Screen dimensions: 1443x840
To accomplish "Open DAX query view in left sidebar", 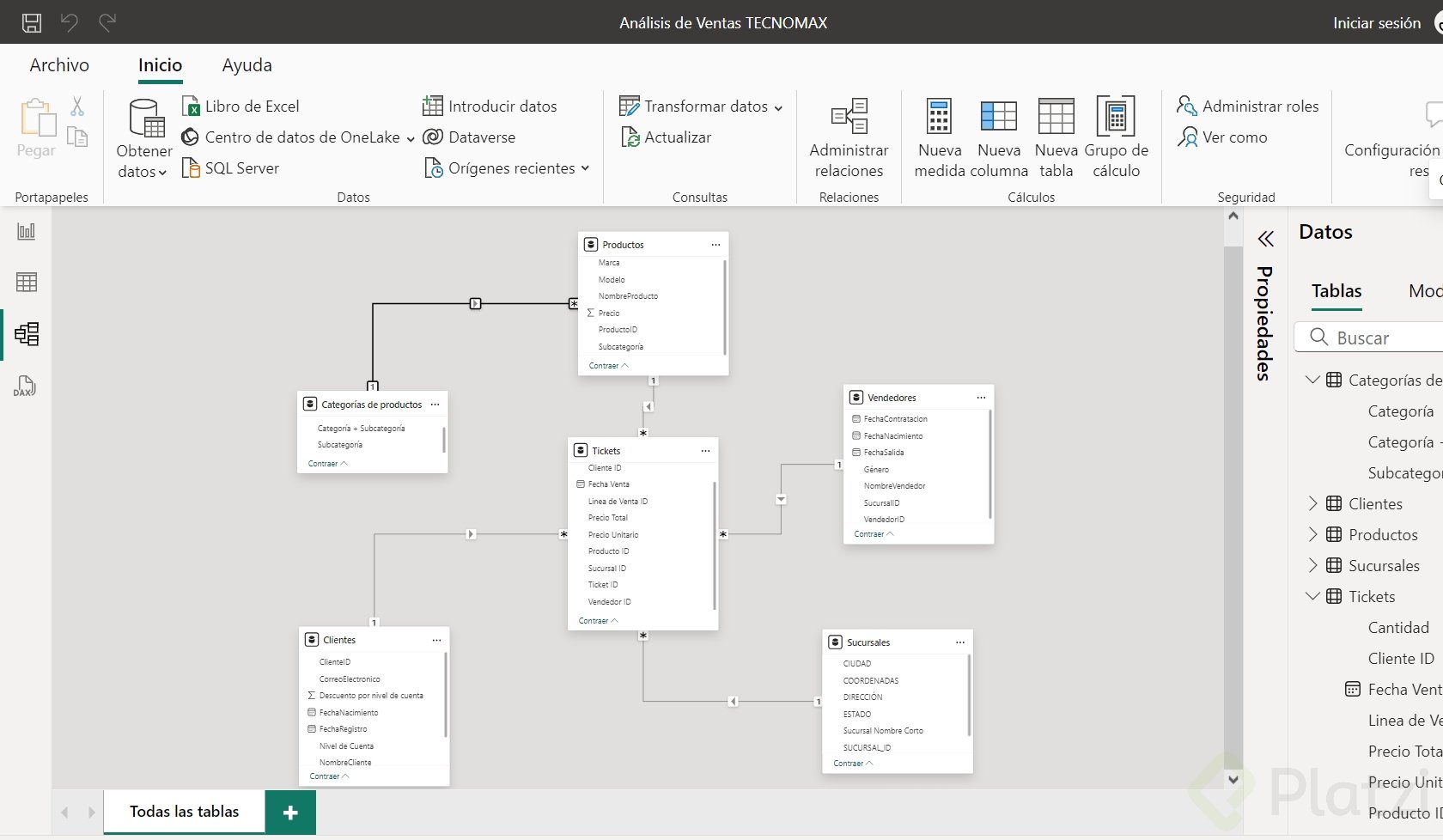I will (x=25, y=386).
